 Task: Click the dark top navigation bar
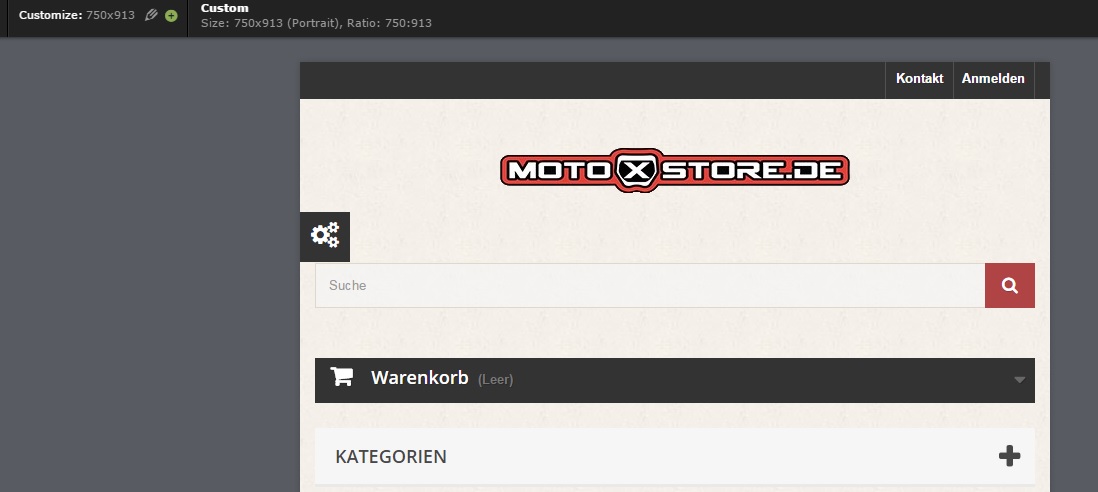coord(588,80)
